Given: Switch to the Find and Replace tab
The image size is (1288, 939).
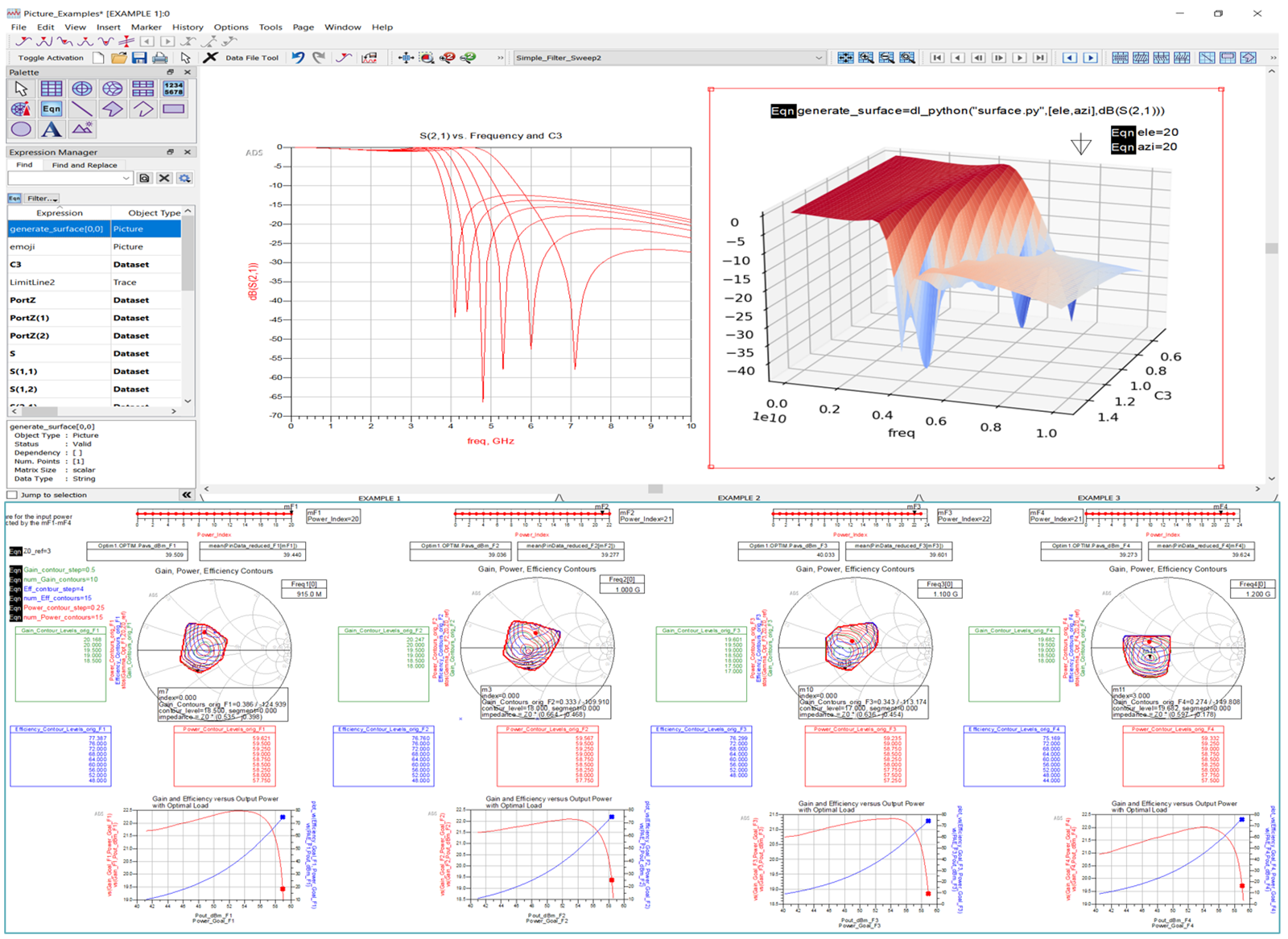Looking at the screenshot, I should (x=85, y=165).
